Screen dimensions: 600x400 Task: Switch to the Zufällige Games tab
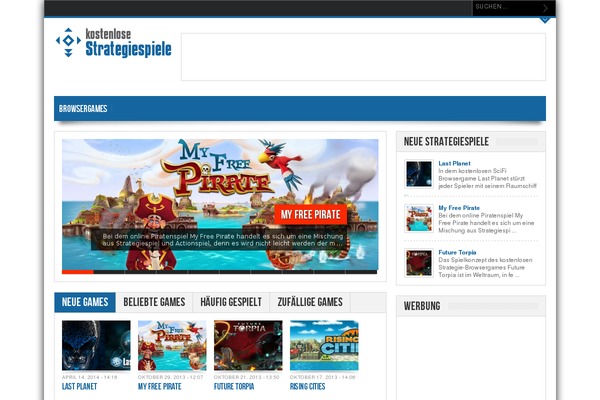(x=310, y=302)
